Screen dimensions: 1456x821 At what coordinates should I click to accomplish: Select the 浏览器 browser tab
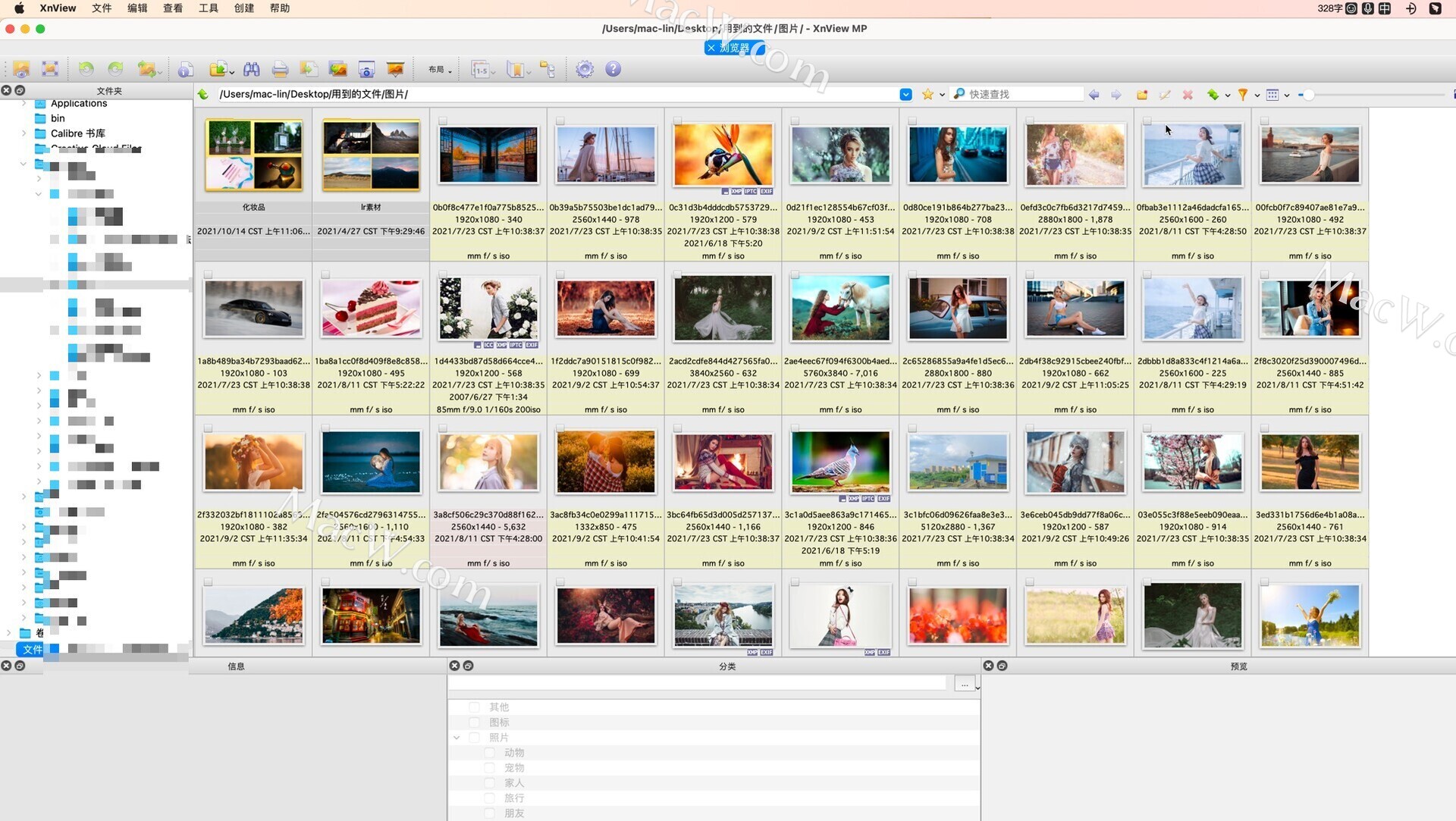734,48
